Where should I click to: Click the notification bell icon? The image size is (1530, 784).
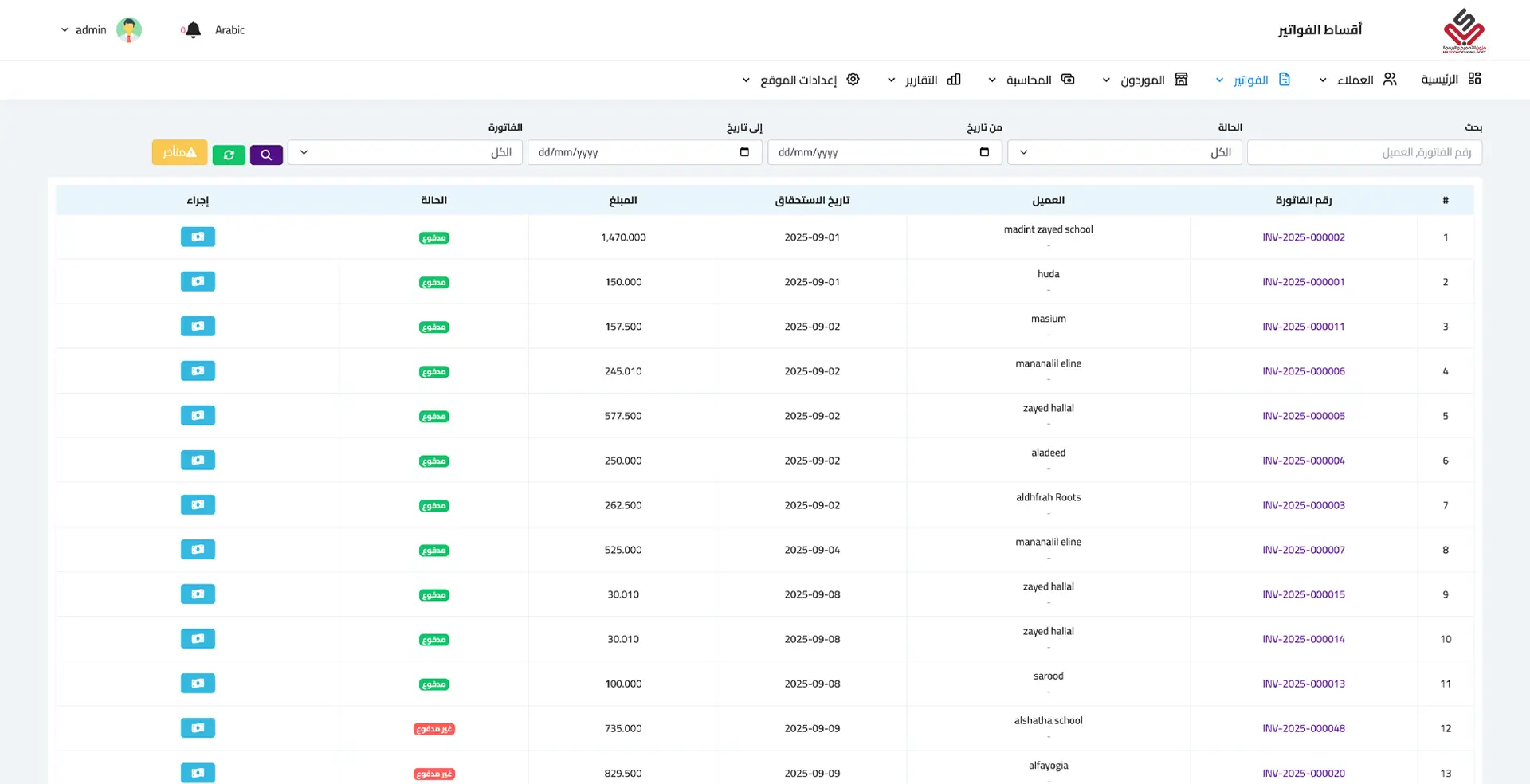193,30
